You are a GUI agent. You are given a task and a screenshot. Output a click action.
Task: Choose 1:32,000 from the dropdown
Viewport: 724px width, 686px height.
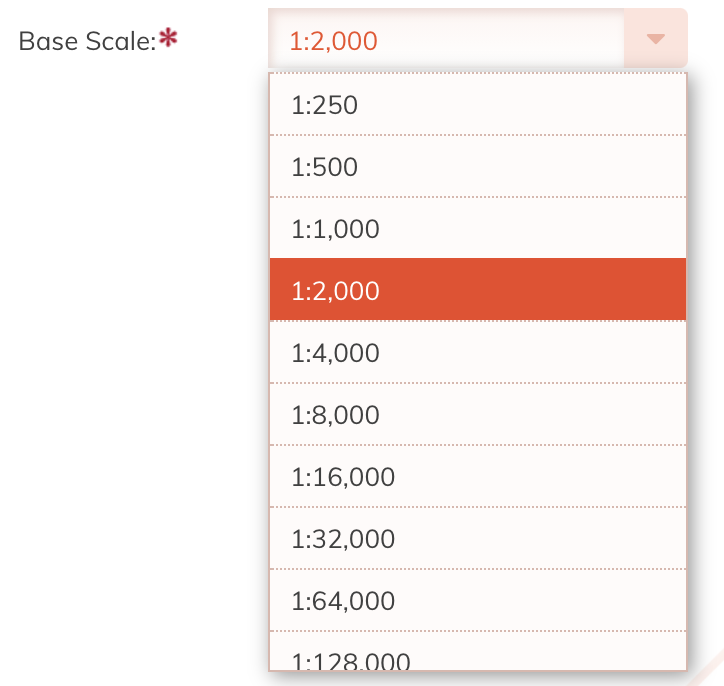click(477, 538)
